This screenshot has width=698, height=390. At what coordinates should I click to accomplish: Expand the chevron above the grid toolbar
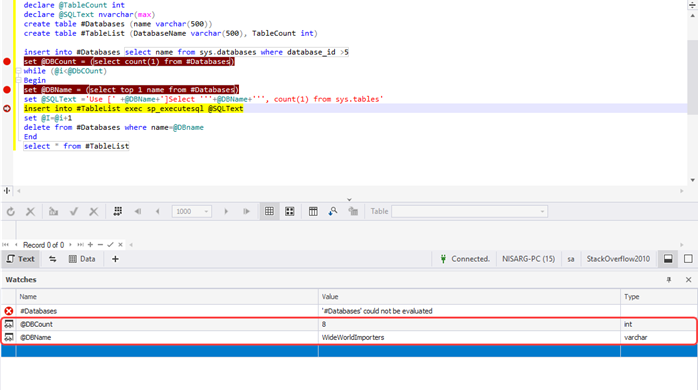point(349,199)
